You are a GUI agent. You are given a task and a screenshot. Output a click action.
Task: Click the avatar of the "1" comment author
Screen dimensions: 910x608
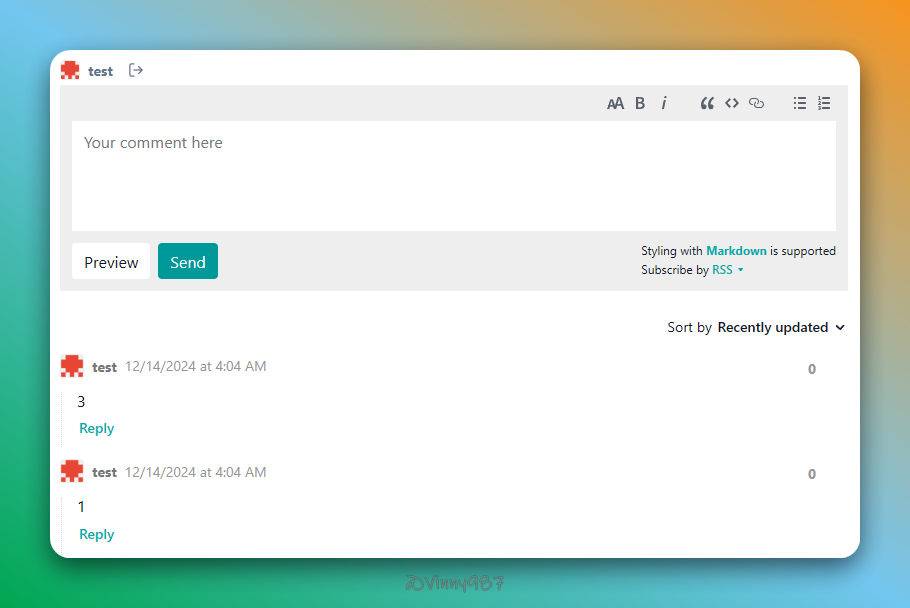[72, 471]
